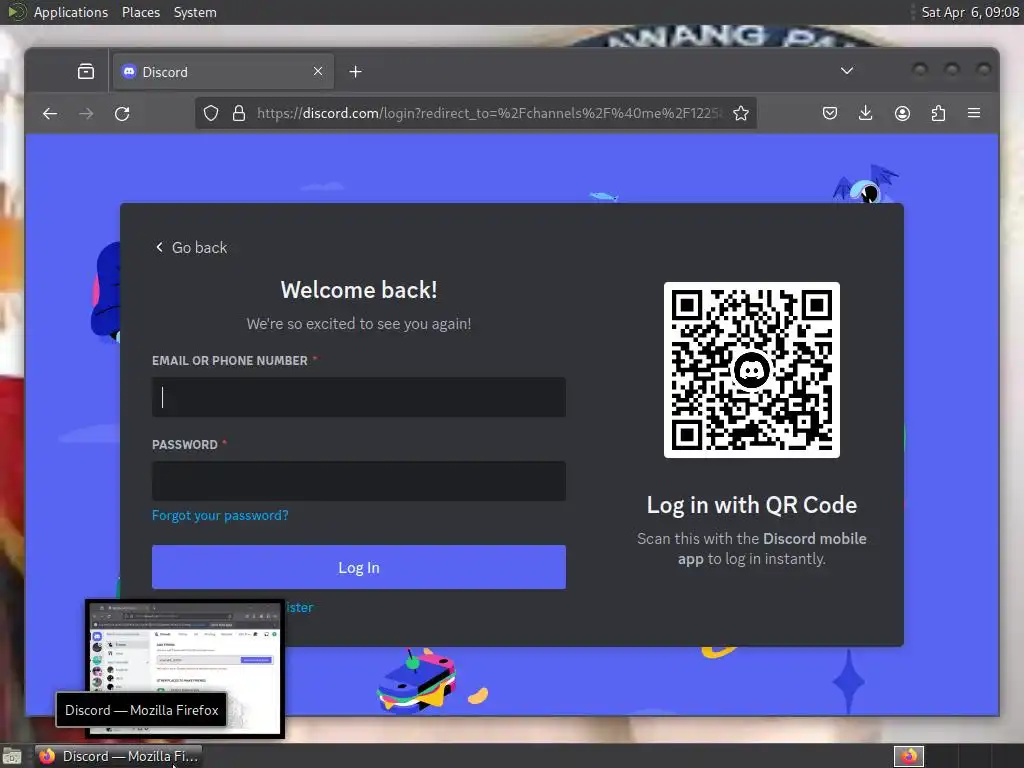
Task: Open the Firefox hamburger menu
Action: click(974, 114)
